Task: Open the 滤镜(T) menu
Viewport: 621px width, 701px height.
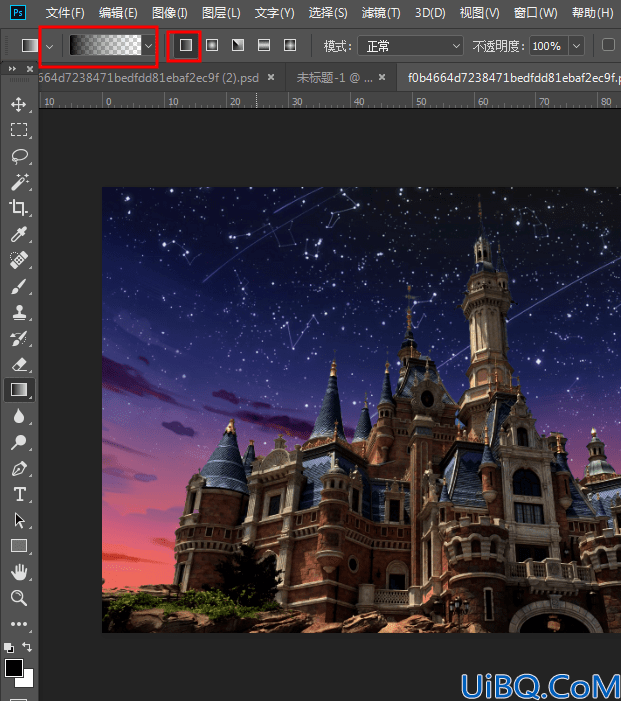Action: (381, 13)
